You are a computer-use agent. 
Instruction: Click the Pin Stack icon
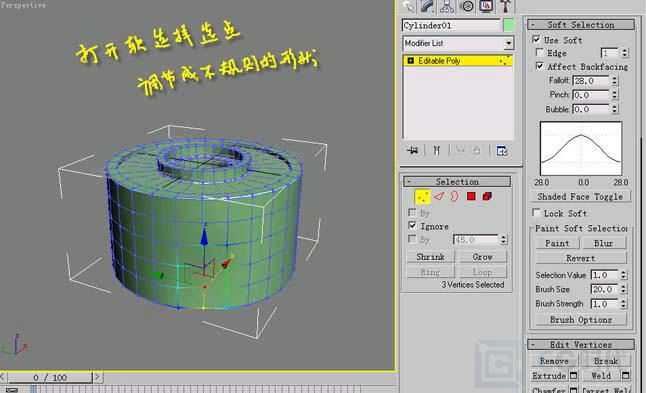(x=412, y=150)
